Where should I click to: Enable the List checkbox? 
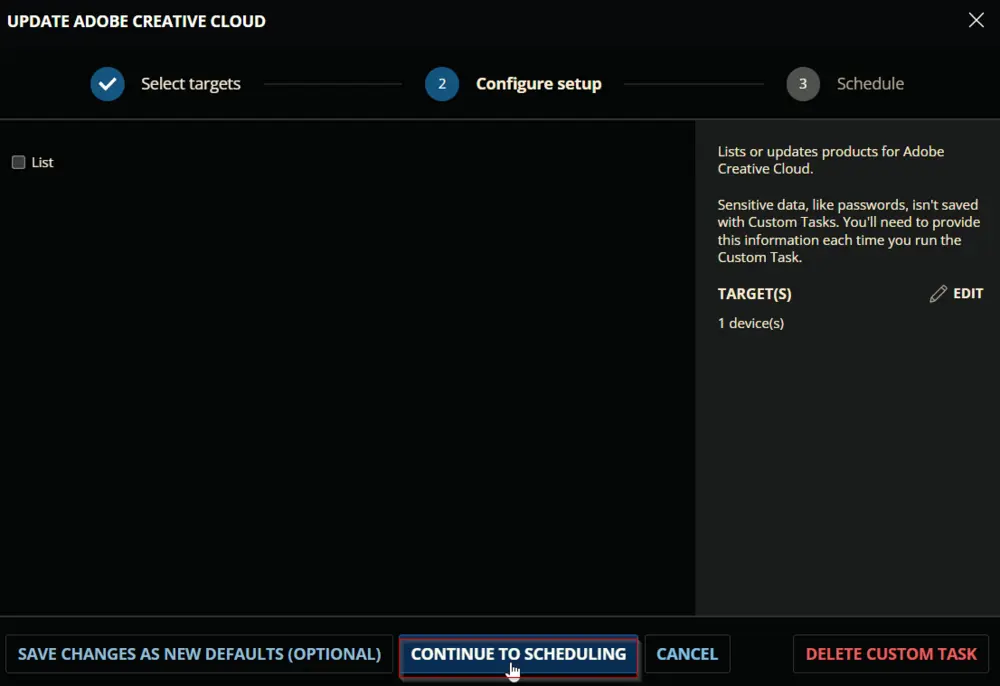[x=18, y=162]
